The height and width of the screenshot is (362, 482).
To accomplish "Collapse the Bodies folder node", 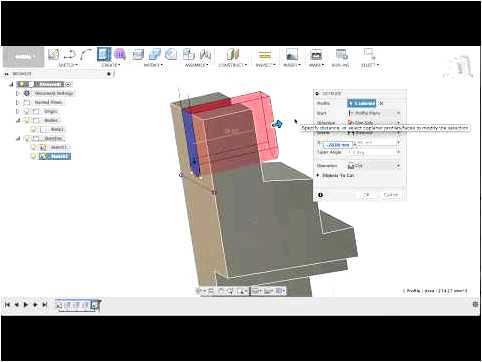I will pyautogui.click(x=18, y=120).
